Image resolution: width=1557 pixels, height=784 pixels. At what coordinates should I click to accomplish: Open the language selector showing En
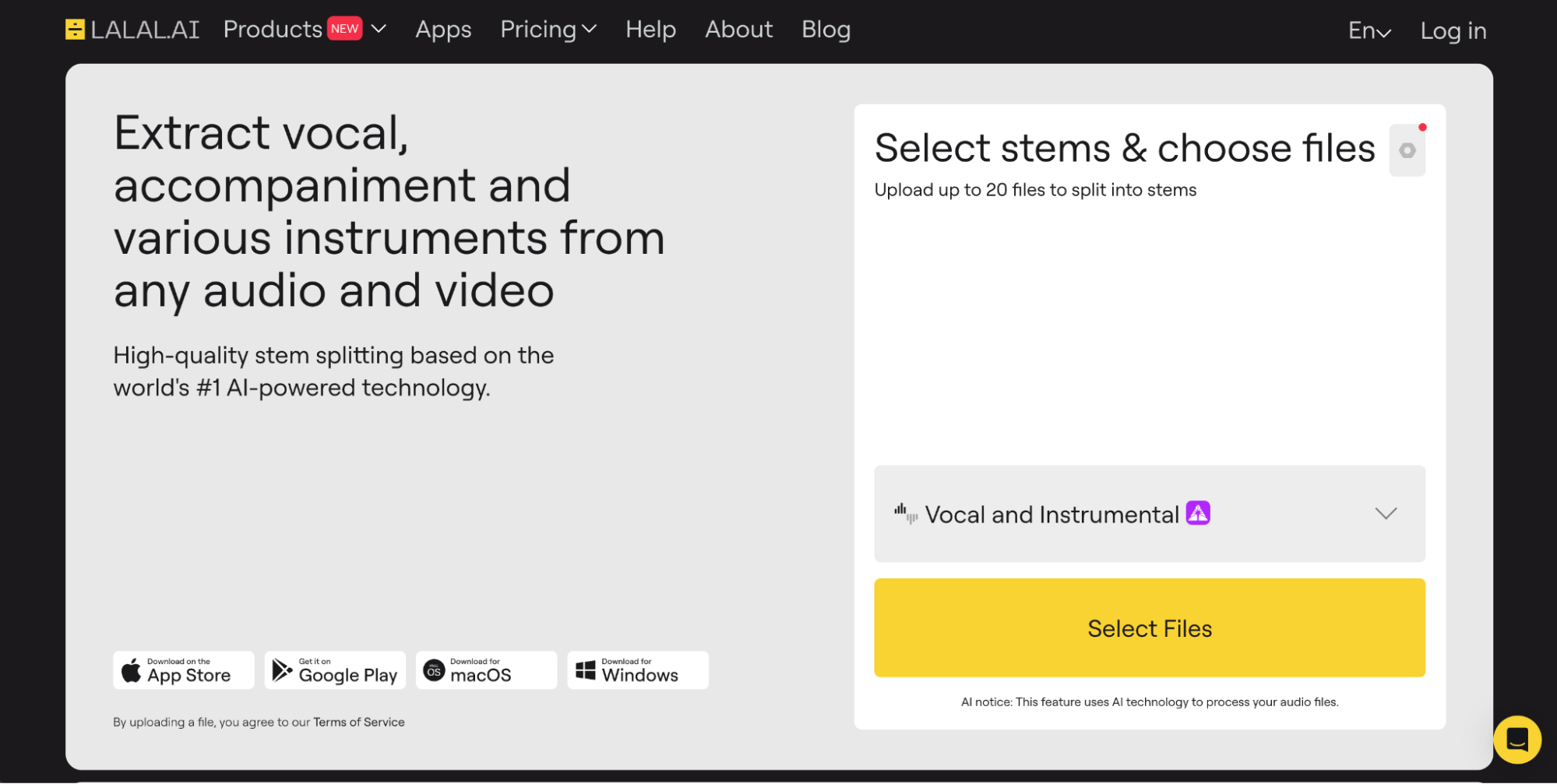pyautogui.click(x=1369, y=30)
